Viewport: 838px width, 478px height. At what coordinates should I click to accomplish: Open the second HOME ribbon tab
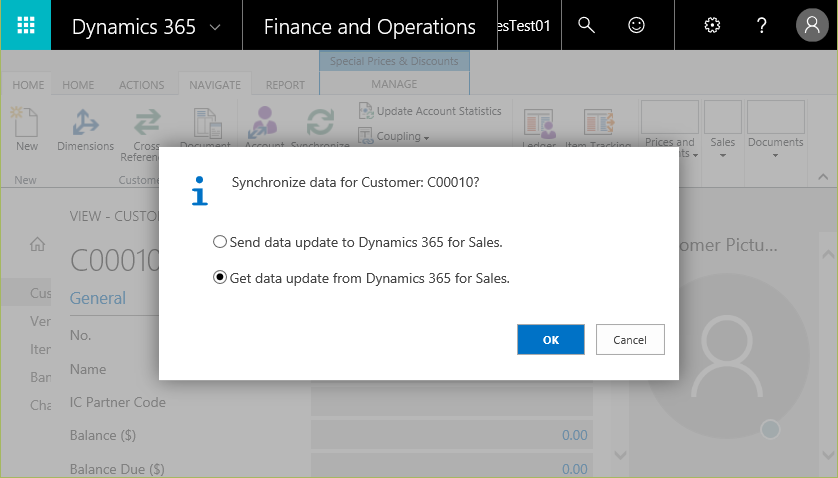tap(78, 85)
